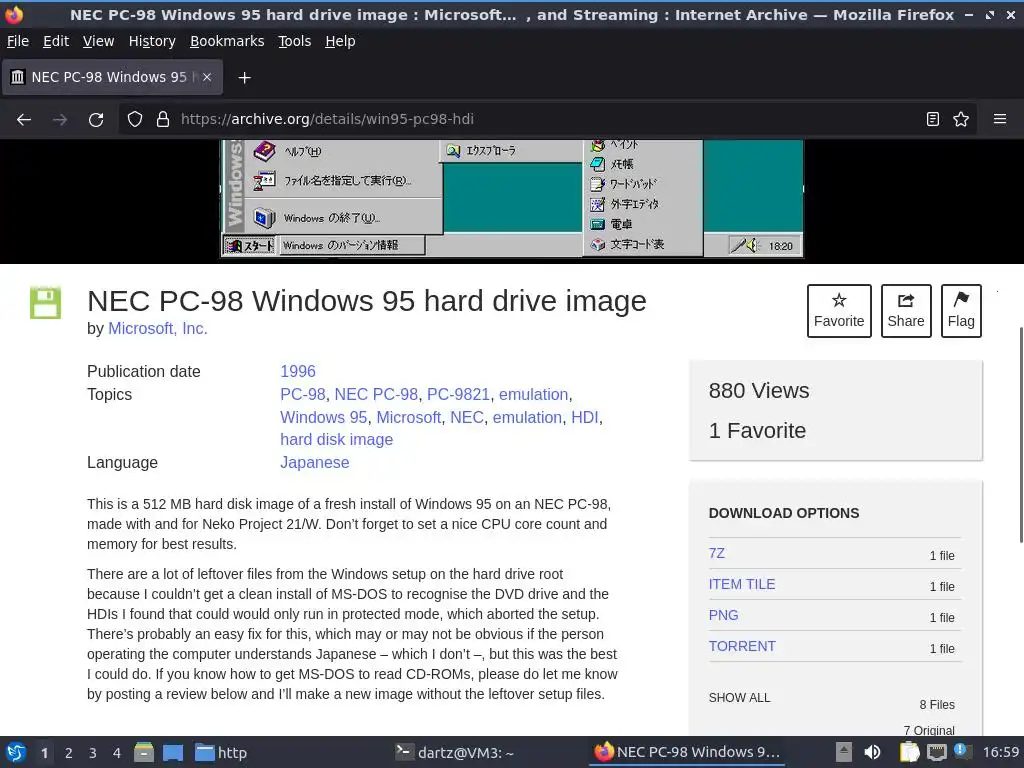Click SHOW ALL download files
Image resolution: width=1024 pixels, height=768 pixels.
tap(739, 698)
